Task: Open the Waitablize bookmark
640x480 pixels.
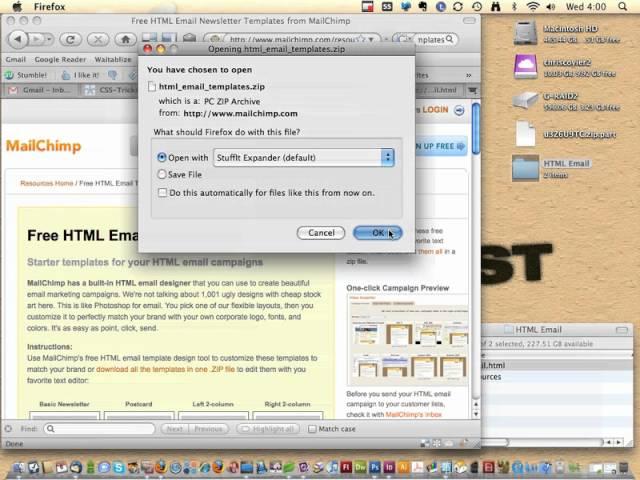Action: tap(113, 59)
